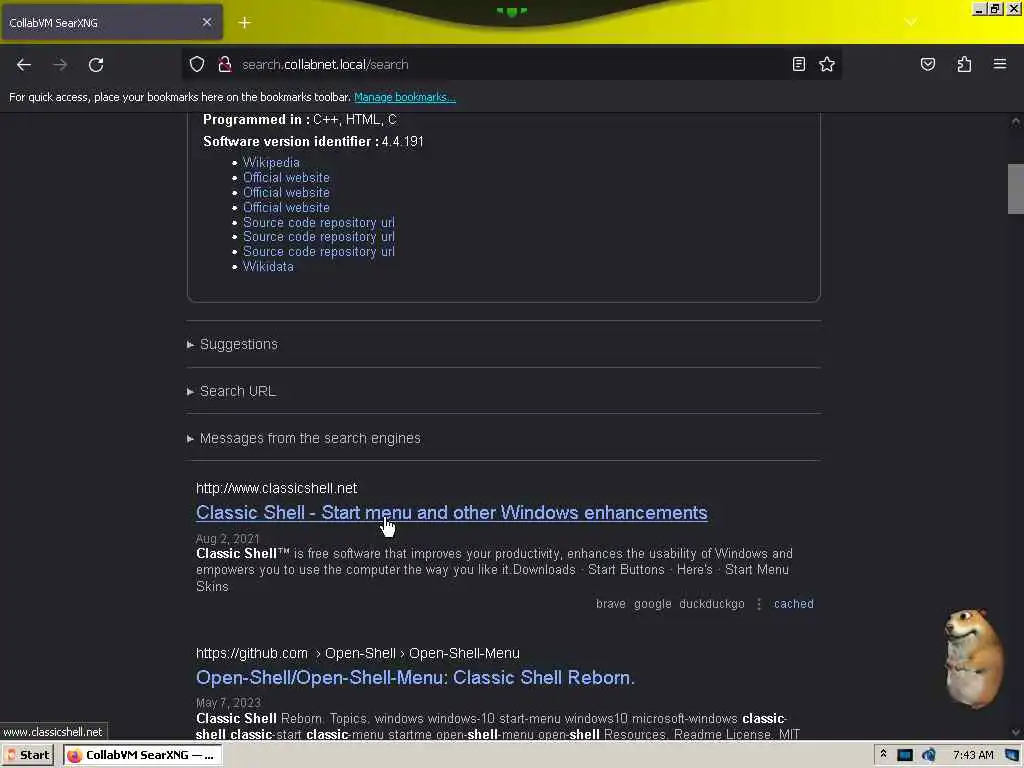
Task: Open a new tab with the plus button
Action: click(244, 23)
